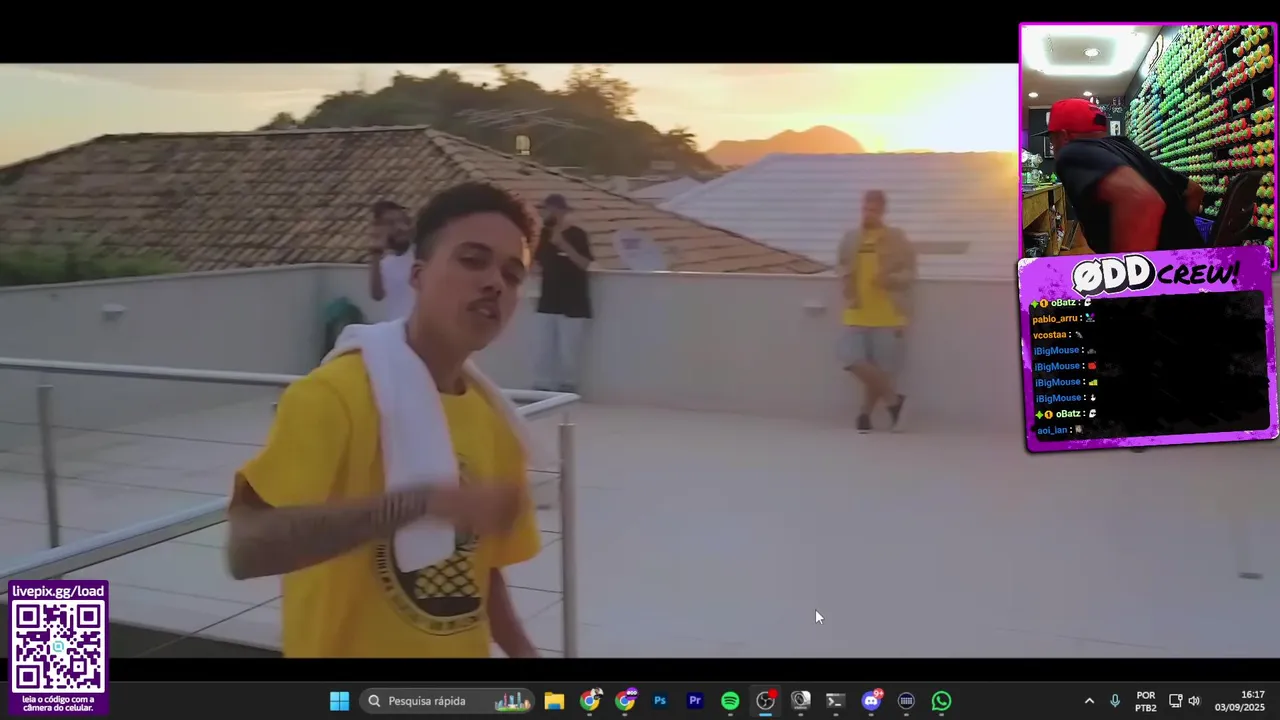Click the ODD CREW! chat header

point(1155,273)
